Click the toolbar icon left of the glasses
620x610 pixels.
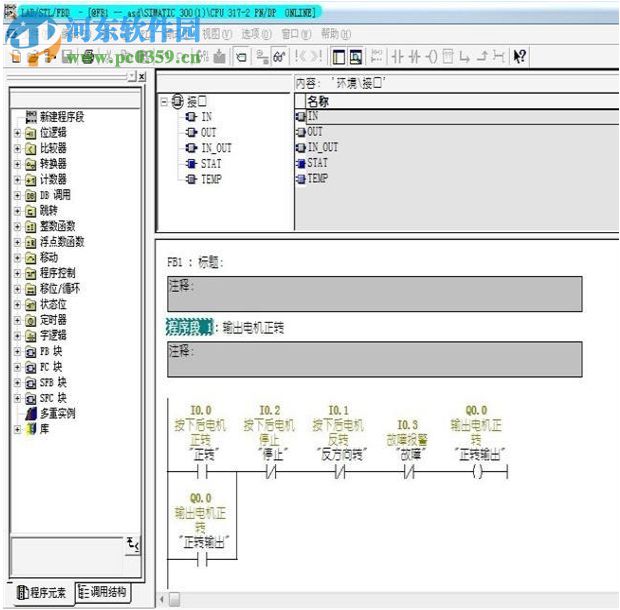pos(262,57)
